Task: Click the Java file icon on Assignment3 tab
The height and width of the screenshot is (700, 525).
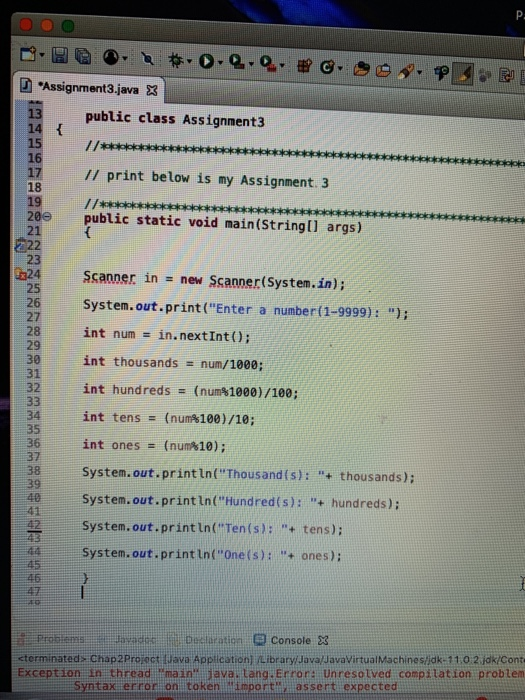Action: pyautogui.click(x=26, y=85)
